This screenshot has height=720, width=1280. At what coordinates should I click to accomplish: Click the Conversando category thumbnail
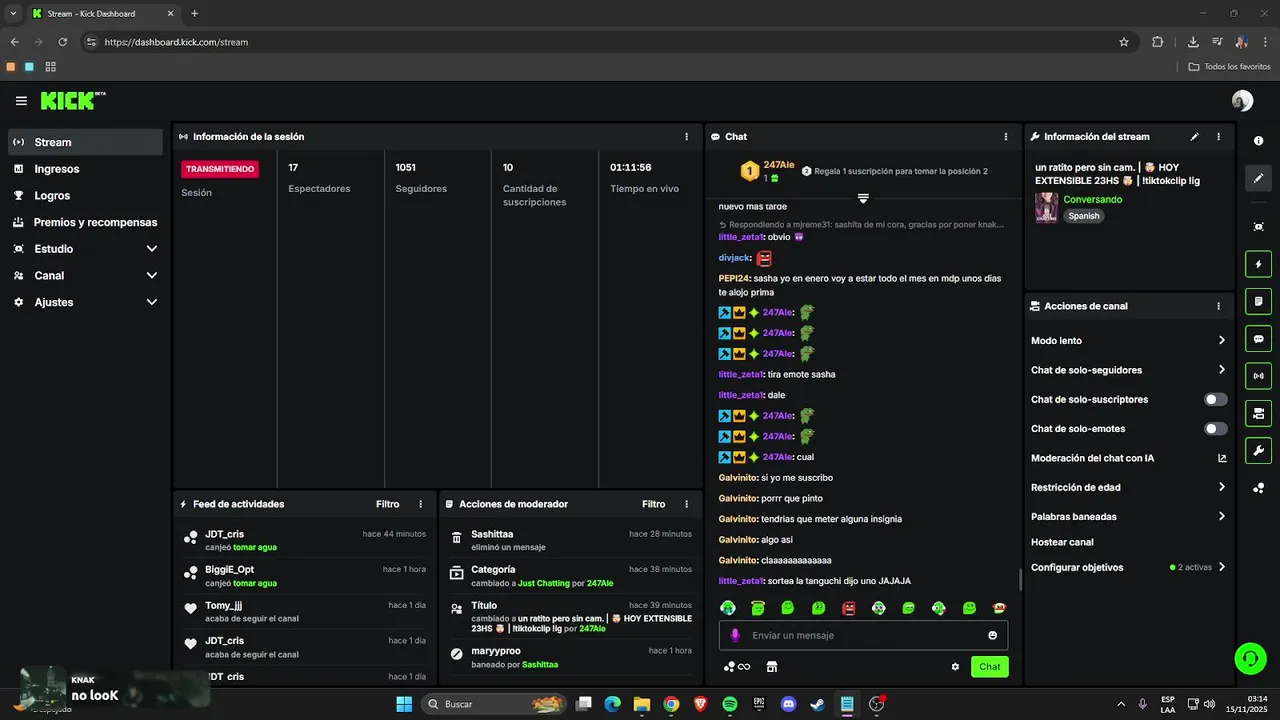pyautogui.click(x=1046, y=207)
